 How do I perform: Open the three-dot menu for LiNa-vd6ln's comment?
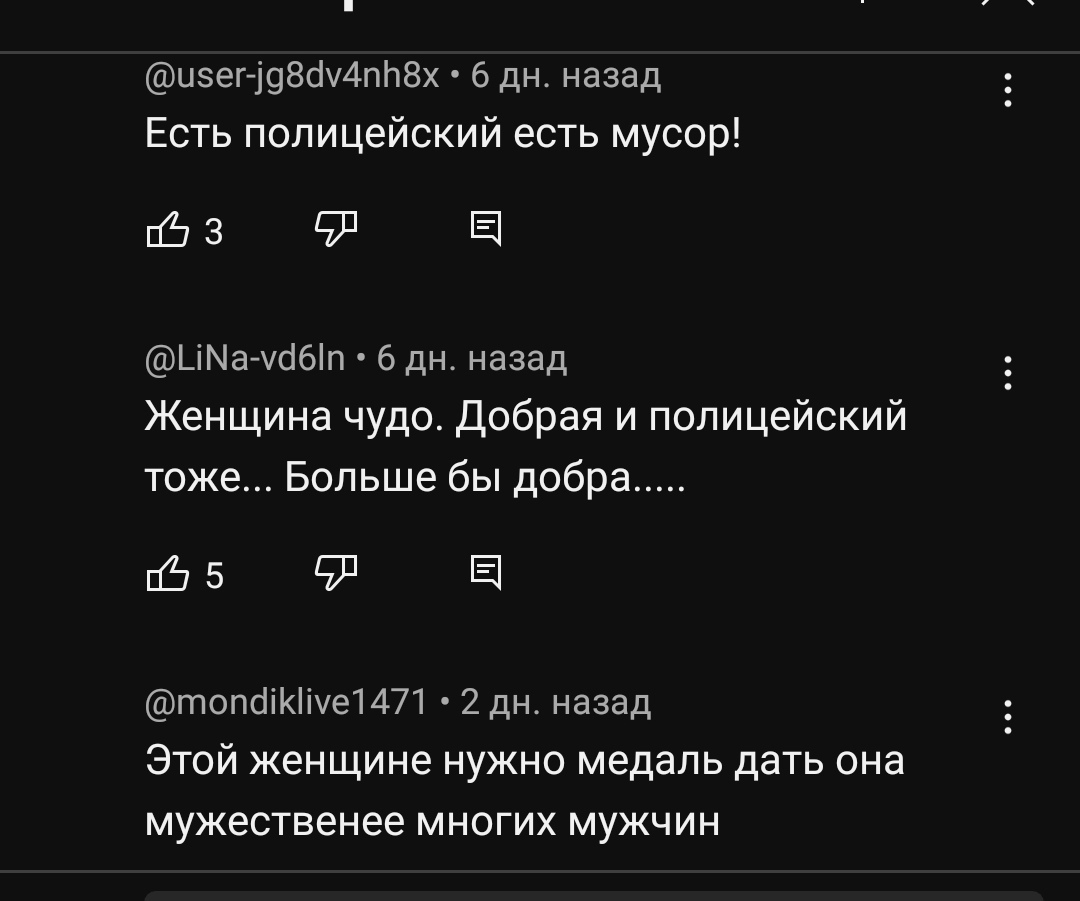click(1007, 373)
